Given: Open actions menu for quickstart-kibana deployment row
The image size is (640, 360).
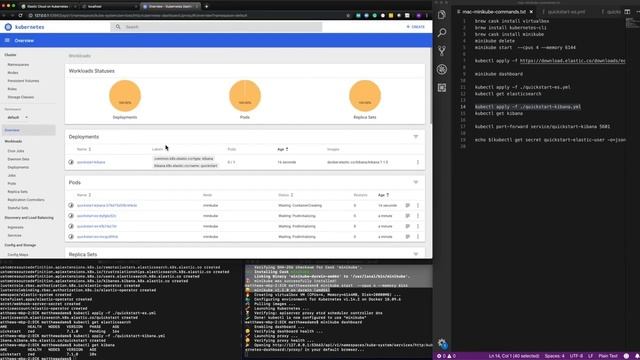Looking at the screenshot, I should pos(418,162).
